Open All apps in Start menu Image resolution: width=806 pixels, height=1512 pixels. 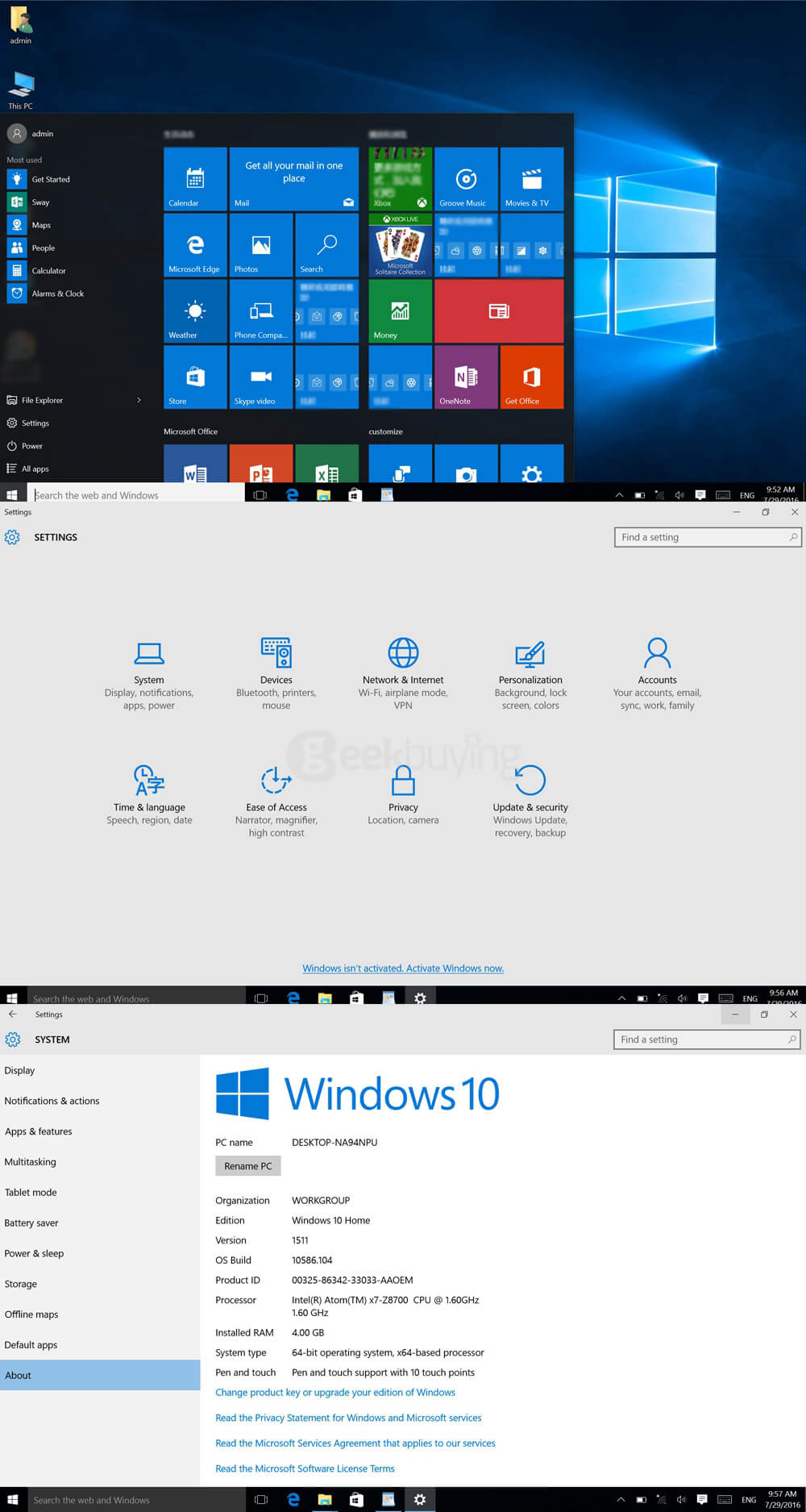35,469
